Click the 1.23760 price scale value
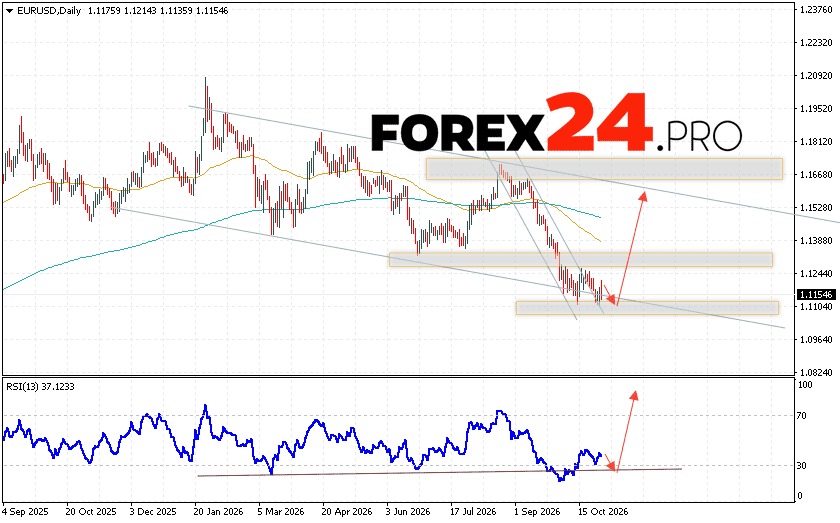The width and height of the screenshot is (840, 523). click(816, 10)
